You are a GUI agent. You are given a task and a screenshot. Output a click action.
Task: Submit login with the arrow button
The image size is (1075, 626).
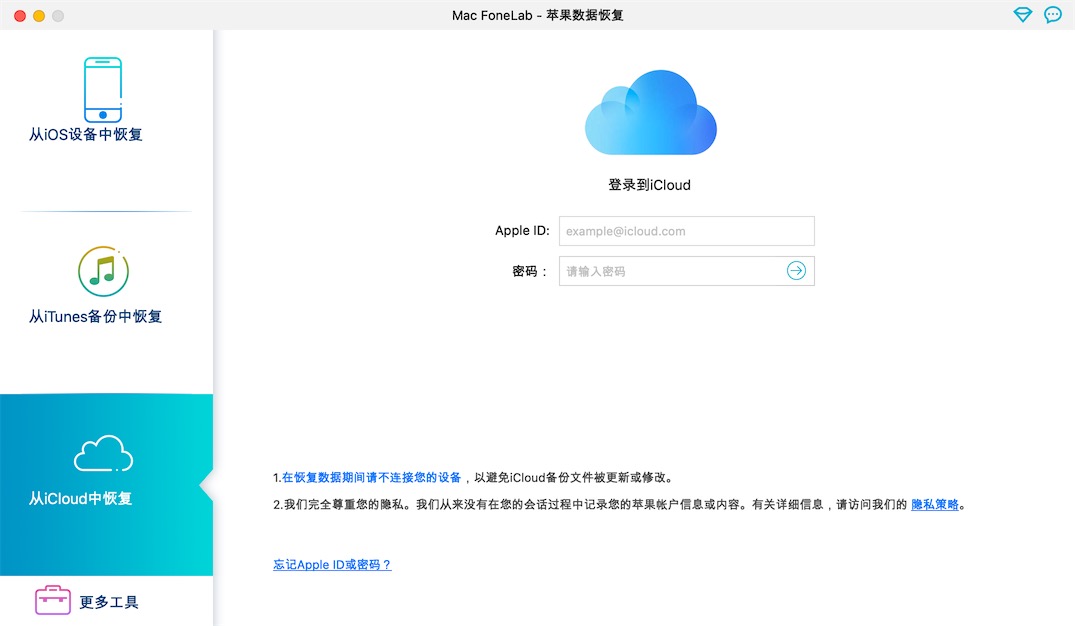coord(796,271)
